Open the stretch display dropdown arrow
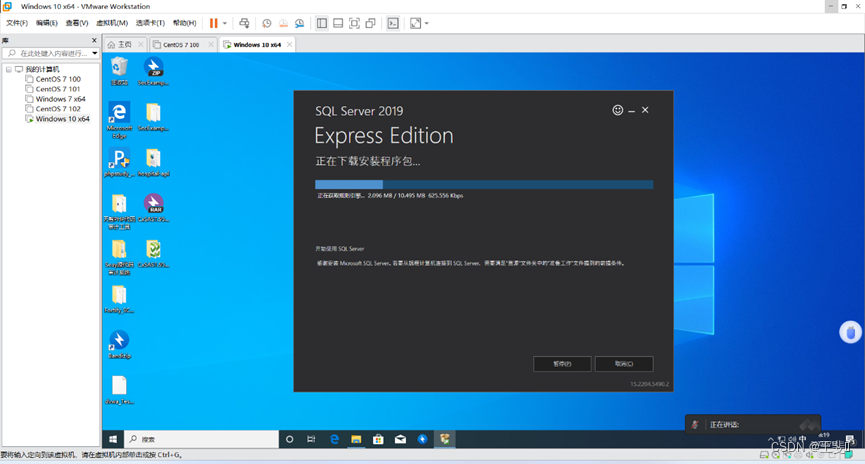865x464 pixels. click(426, 23)
